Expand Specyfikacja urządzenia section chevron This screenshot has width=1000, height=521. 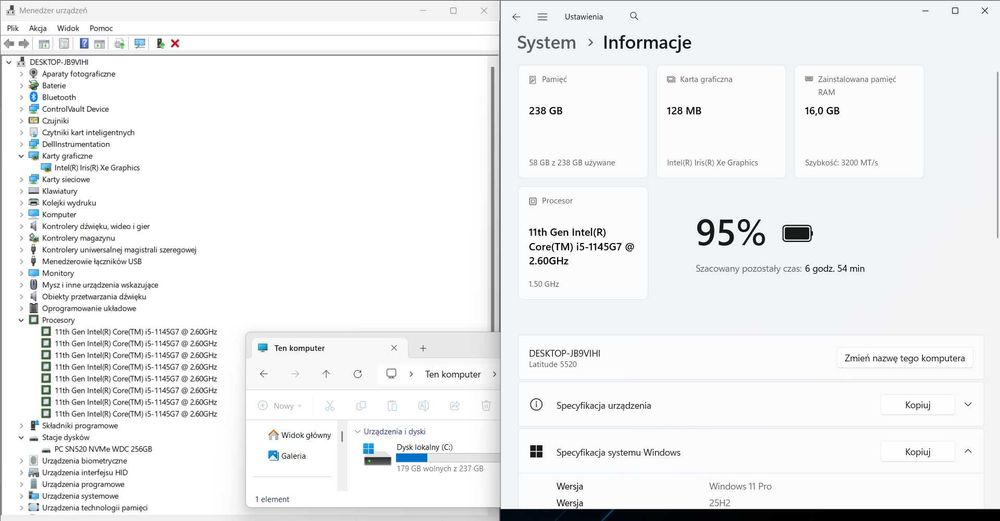(x=967, y=404)
